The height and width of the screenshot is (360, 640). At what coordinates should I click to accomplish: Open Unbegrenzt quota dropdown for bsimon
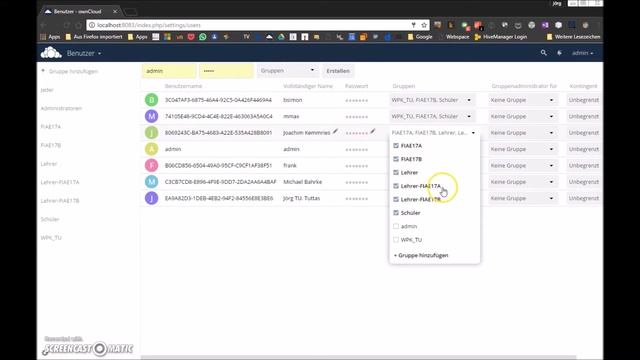[584, 100]
